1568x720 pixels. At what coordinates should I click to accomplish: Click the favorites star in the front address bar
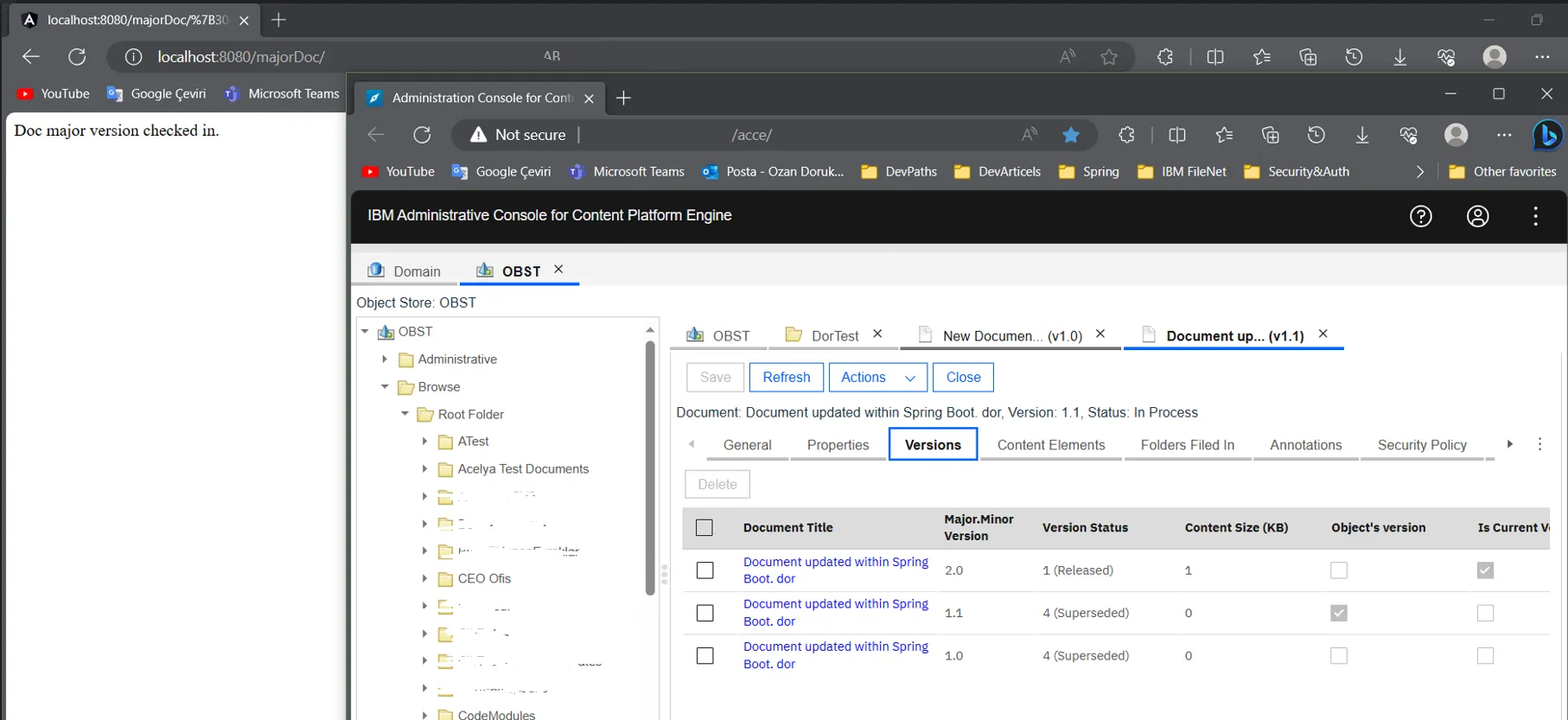(x=1071, y=135)
